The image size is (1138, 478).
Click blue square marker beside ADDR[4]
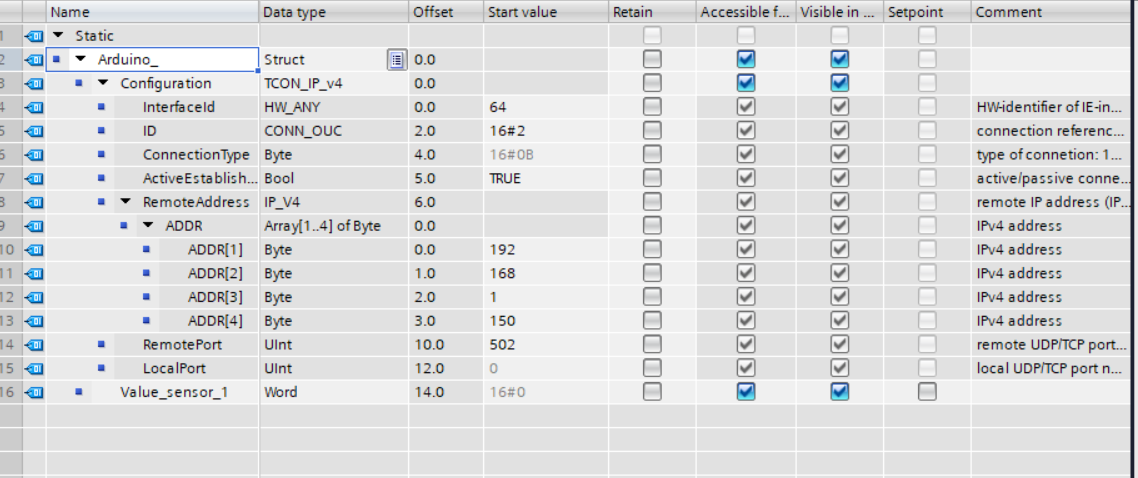point(147,320)
